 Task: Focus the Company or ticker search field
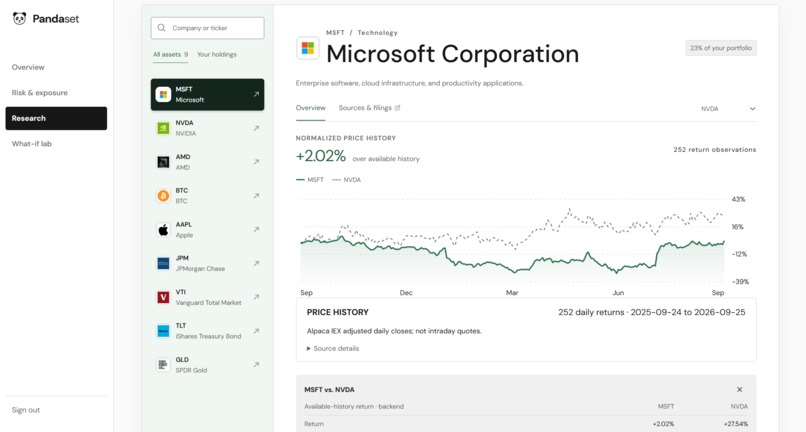(207, 28)
